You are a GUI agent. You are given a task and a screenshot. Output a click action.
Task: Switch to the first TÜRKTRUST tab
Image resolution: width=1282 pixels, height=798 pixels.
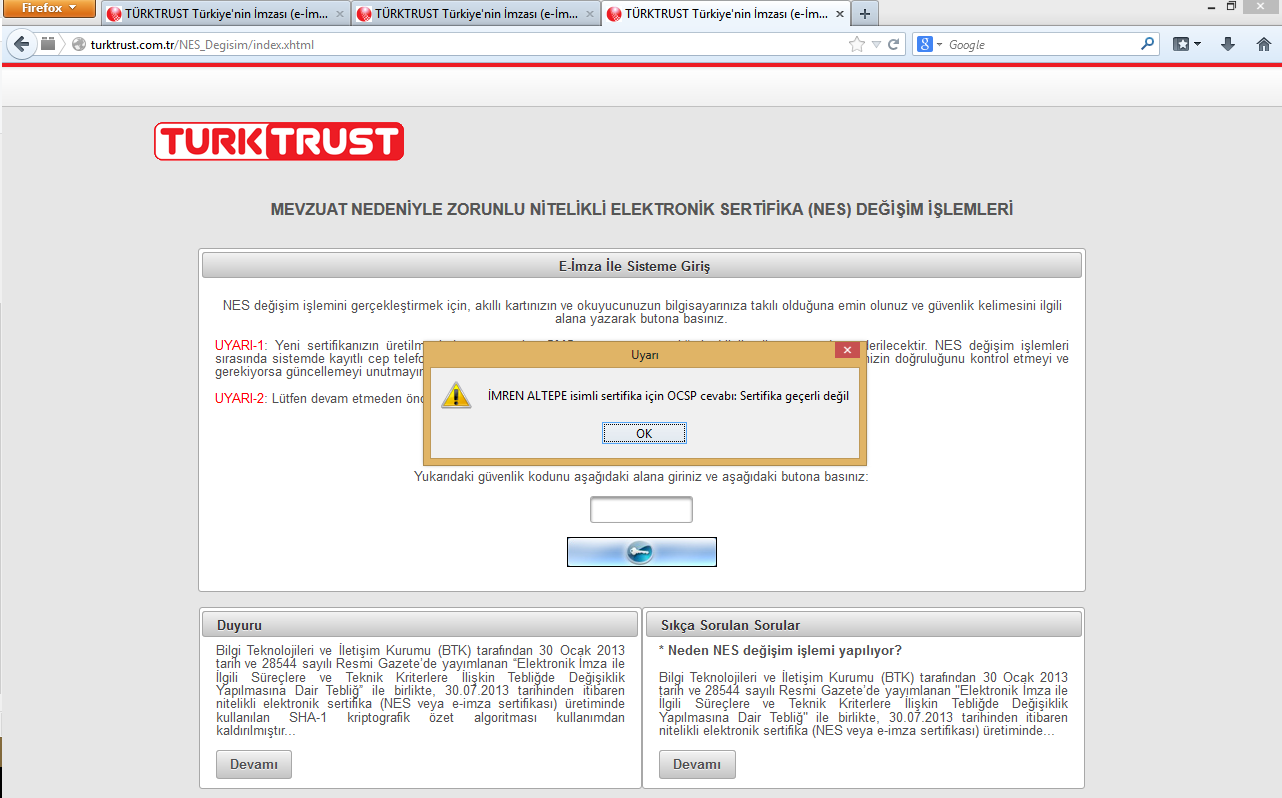(x=225, y=14)
